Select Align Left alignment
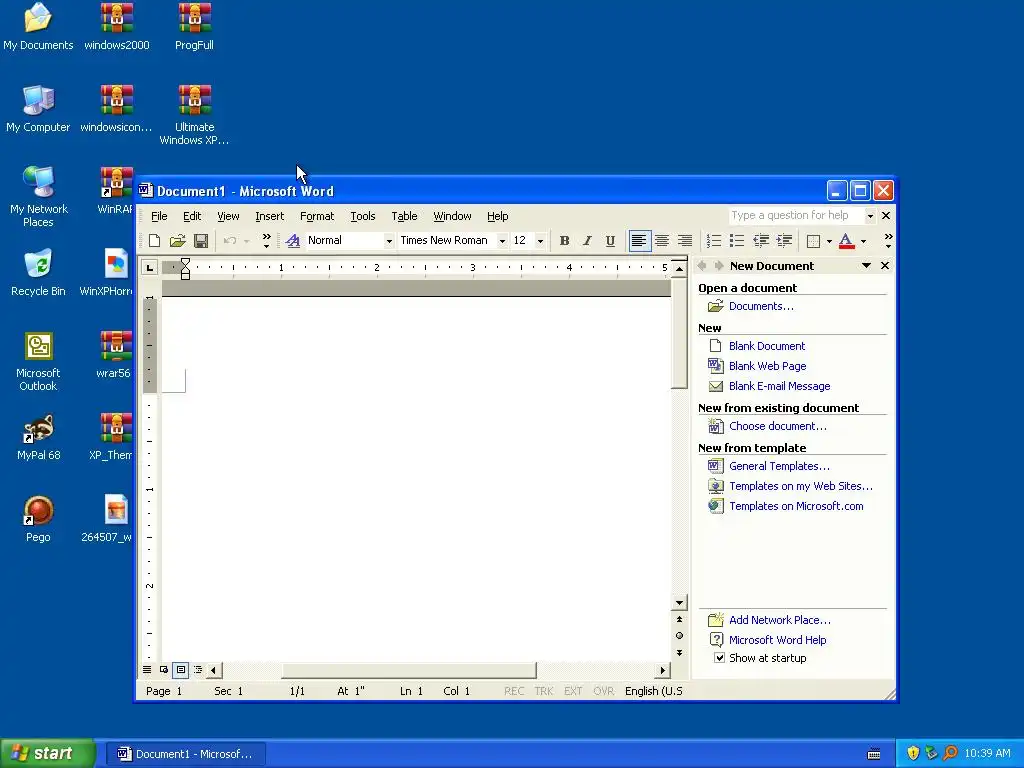This screenshot has width=1024, height=768. (639, 241)
